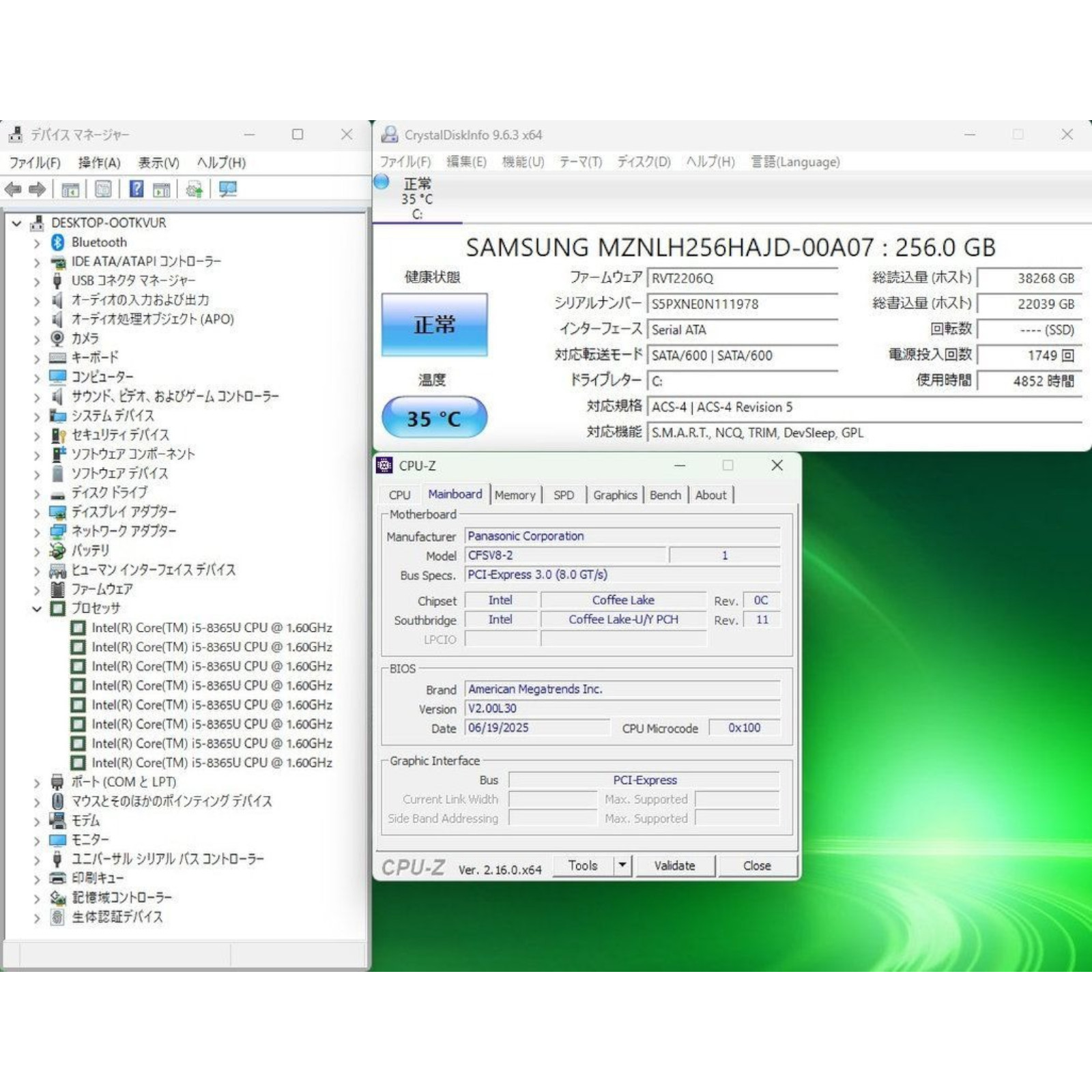Viewport: 1092px width, 1092px height.
Task: Expand the system devices (システム デバイス) node
Action: click(37, 416)
